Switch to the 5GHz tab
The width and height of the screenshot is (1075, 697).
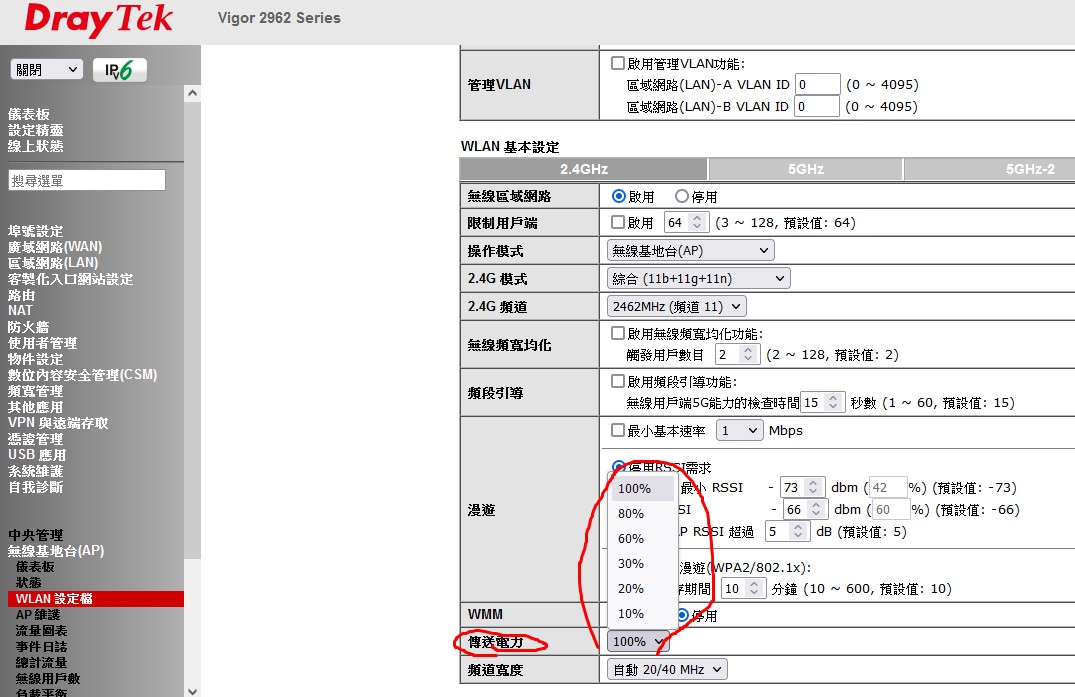coord(805,169)
